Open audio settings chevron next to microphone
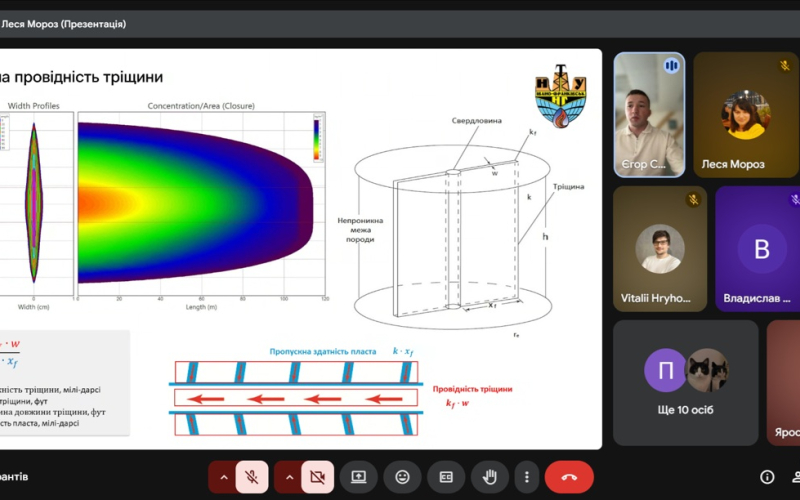 (x=223, y=477)
